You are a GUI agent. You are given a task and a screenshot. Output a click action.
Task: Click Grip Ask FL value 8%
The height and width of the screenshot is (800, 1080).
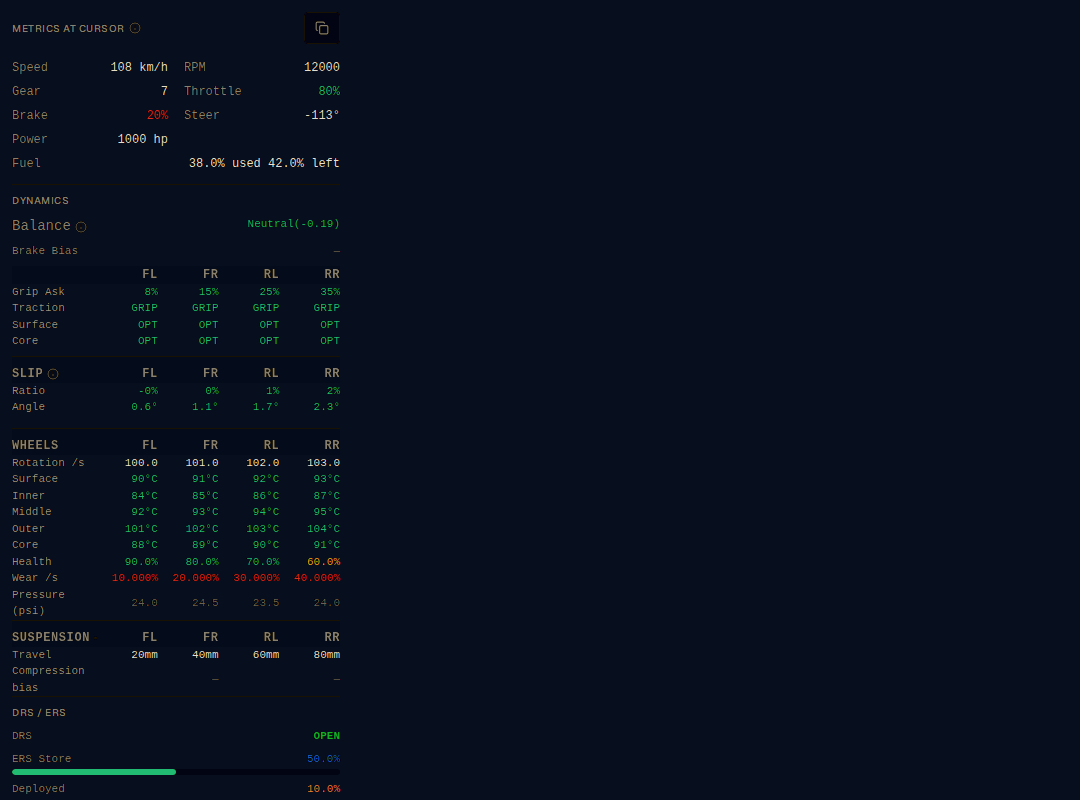(151, 292)
